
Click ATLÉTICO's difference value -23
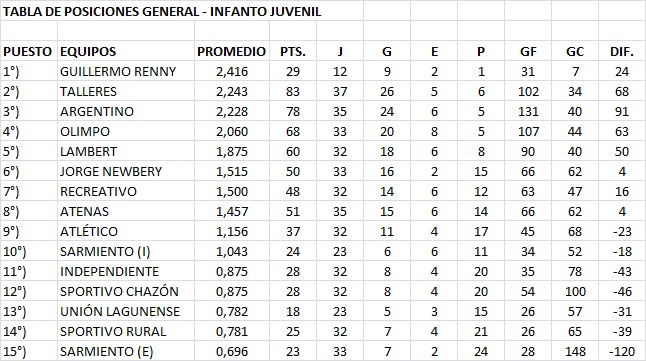(x=622, y=232)
